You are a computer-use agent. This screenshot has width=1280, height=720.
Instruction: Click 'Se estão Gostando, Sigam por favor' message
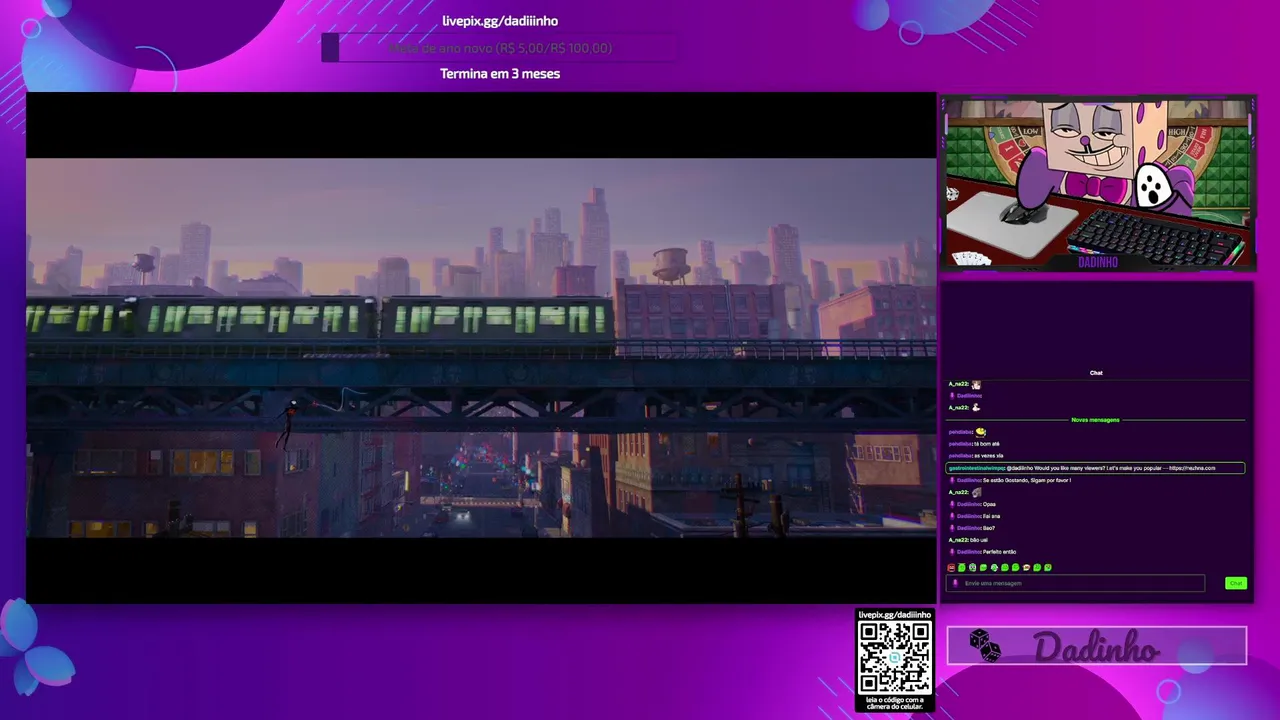(x=1027, y=480)
